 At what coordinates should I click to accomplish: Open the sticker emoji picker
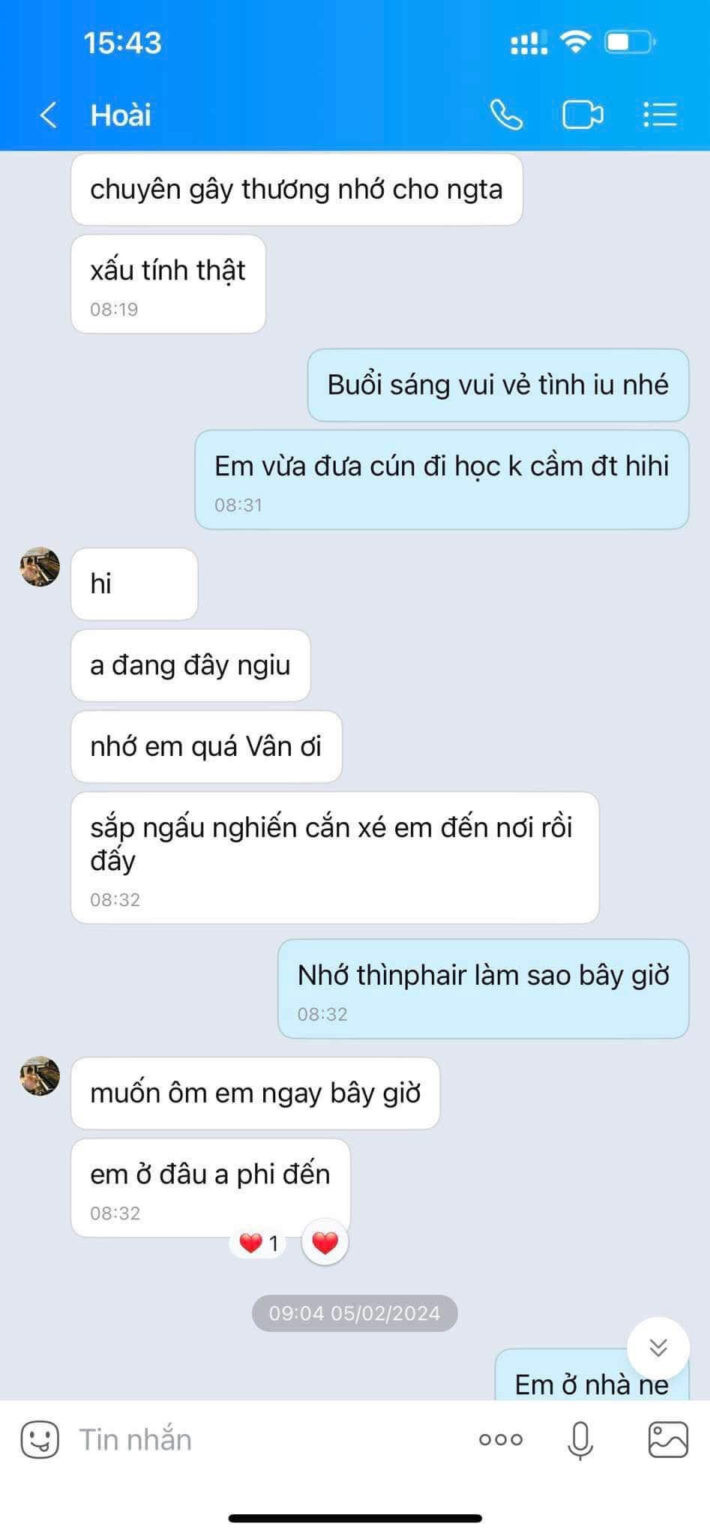40,1440
